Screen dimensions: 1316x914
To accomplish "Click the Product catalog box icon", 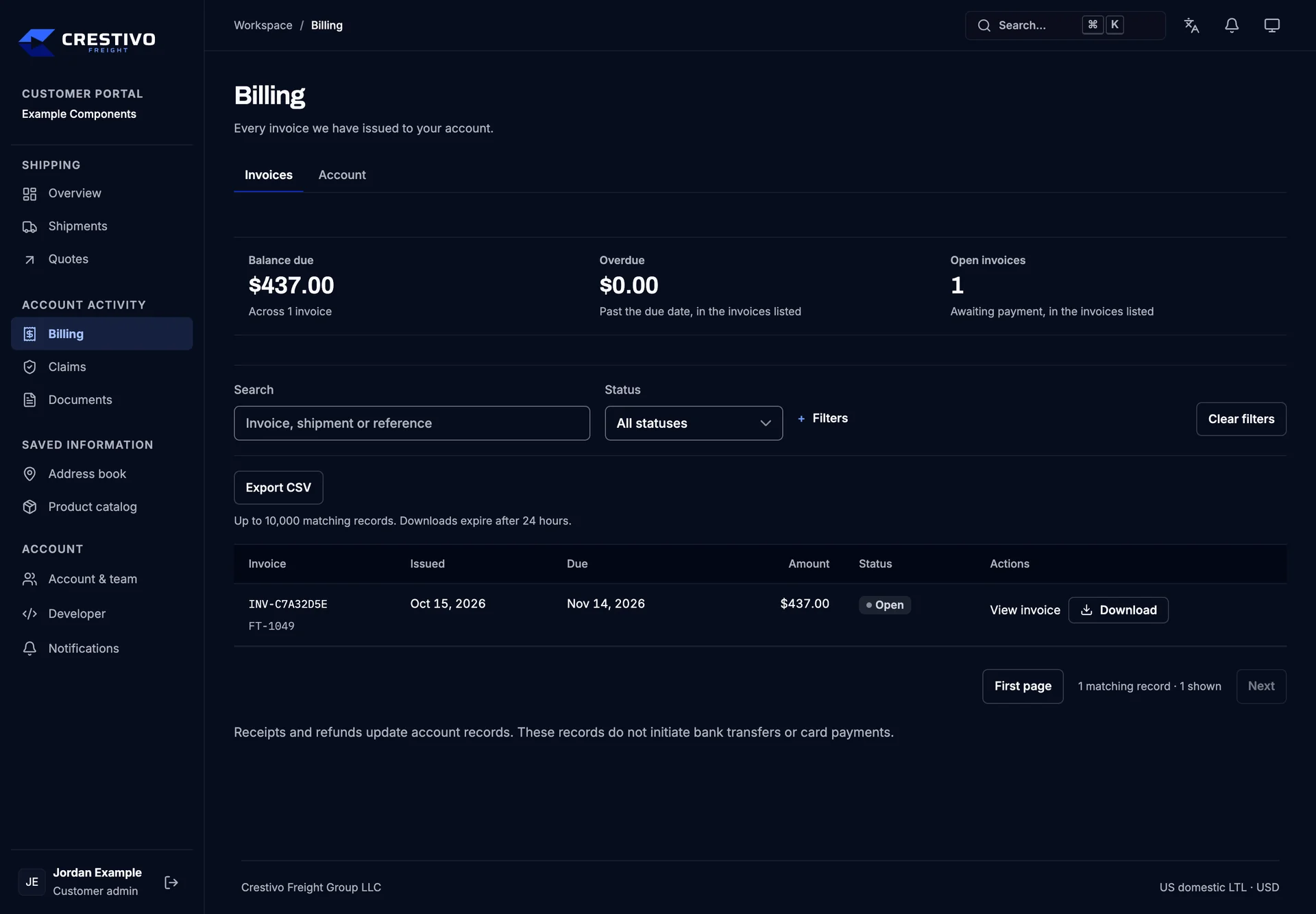I will pyautogui.click(x=29, y=507).
